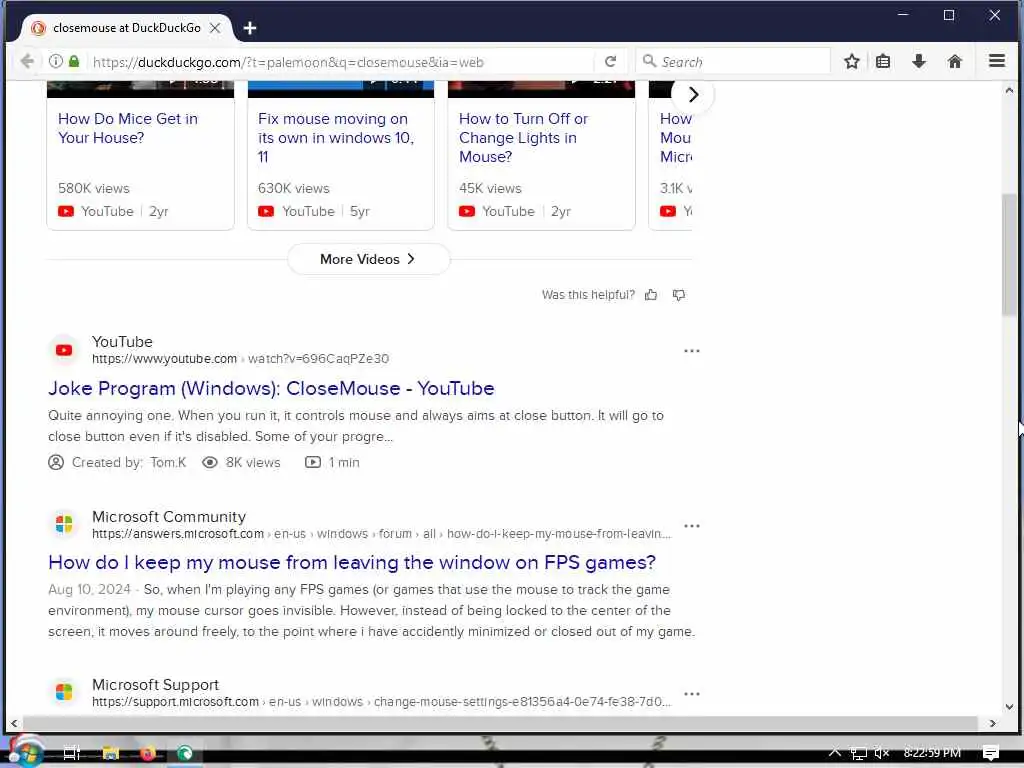Open the notification center icon
The image size is (1024, 768).
click(991, 753)
